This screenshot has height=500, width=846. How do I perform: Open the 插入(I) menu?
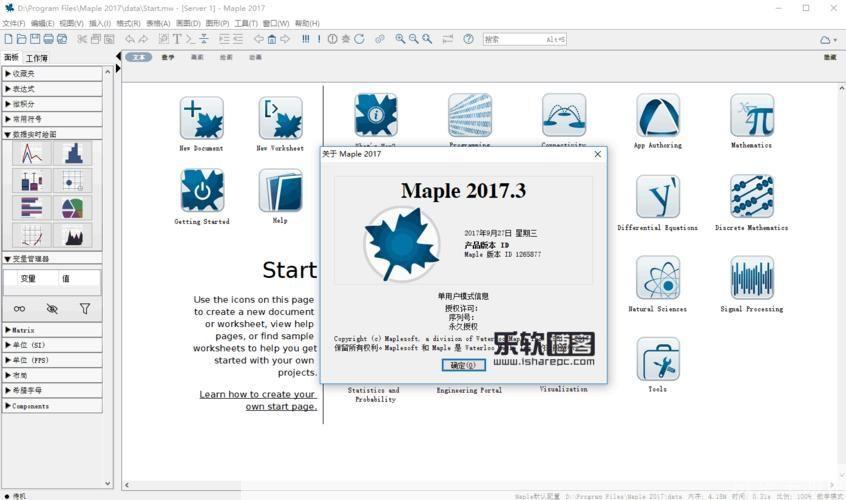pyautogui.click(x=100, y=23)
